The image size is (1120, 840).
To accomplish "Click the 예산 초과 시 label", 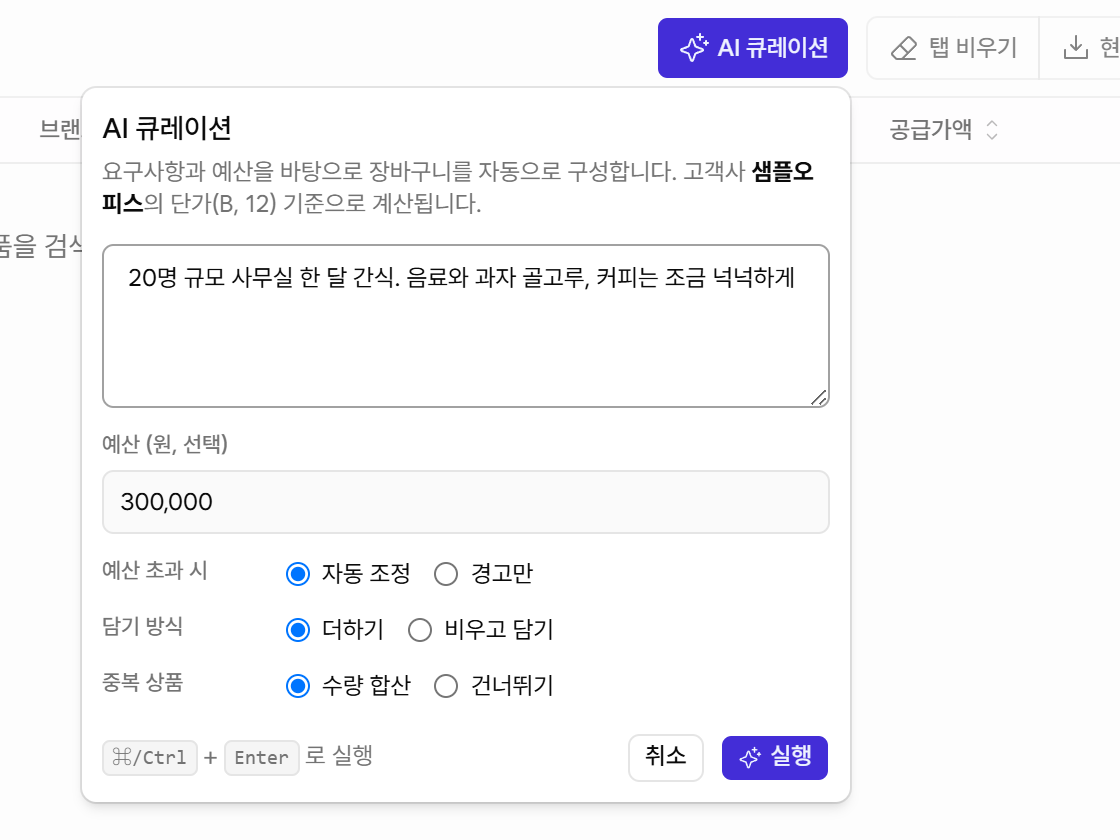I will [x=155, y=570].
